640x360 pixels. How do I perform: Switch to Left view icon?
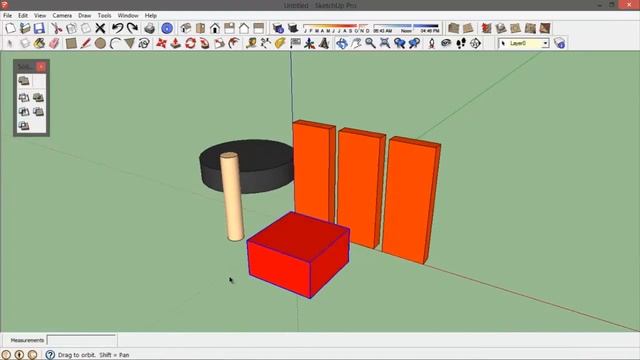(259, 28)
